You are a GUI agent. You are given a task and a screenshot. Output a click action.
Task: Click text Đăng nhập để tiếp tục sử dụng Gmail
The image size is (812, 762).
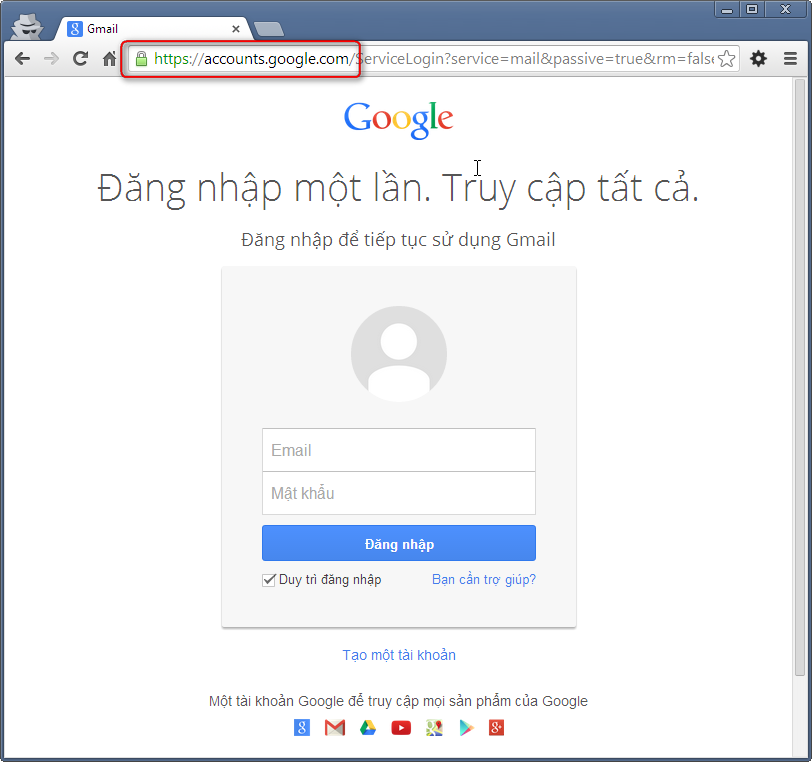[398, 240]
